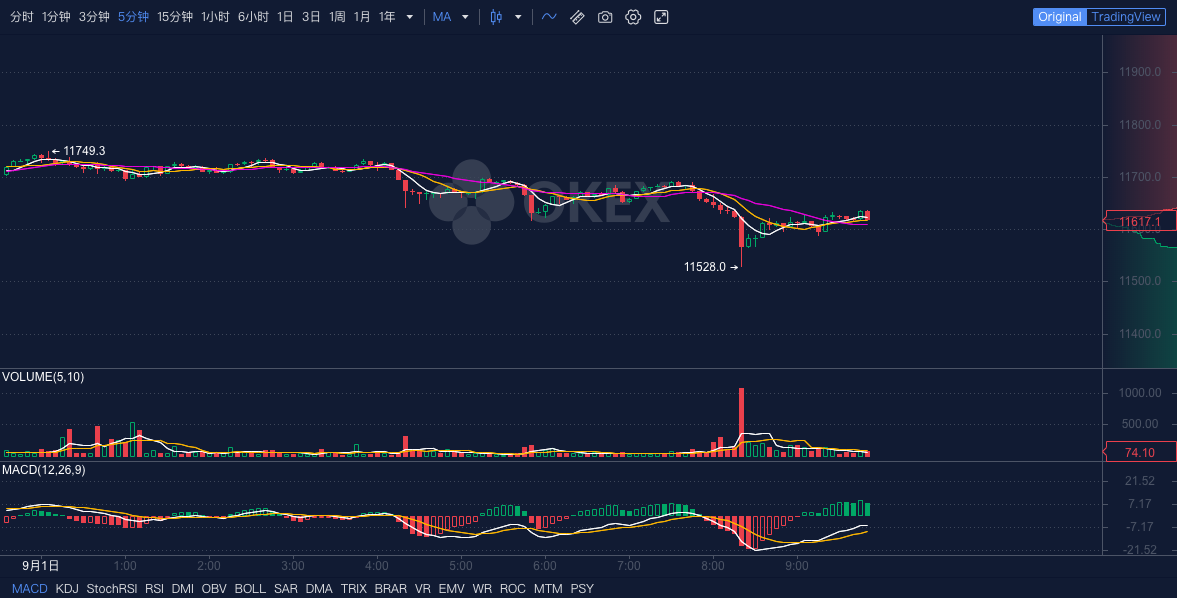Select the 分时 time-sharing view
The width and height of the screenshot is (1177, 598).
[21, 17]
